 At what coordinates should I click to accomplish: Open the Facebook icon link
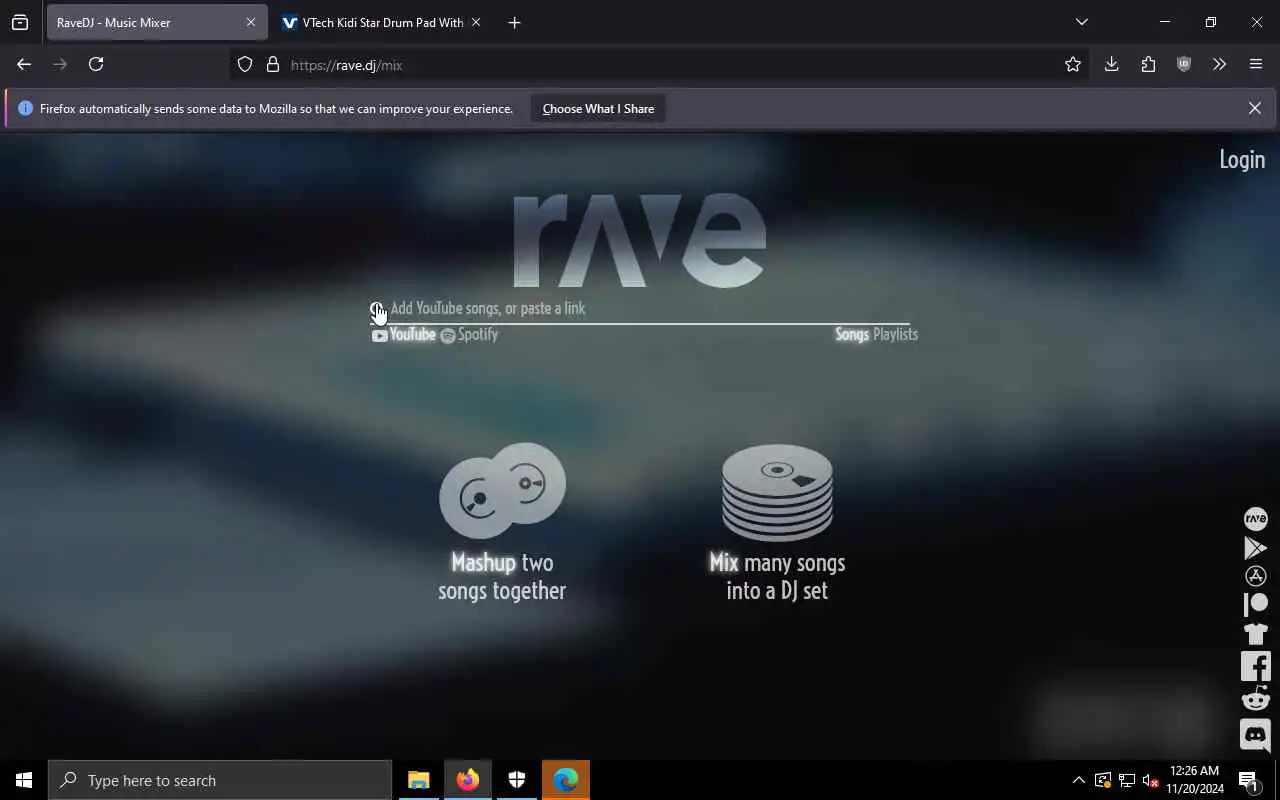pyautogui.click(x=1255, y=666)
